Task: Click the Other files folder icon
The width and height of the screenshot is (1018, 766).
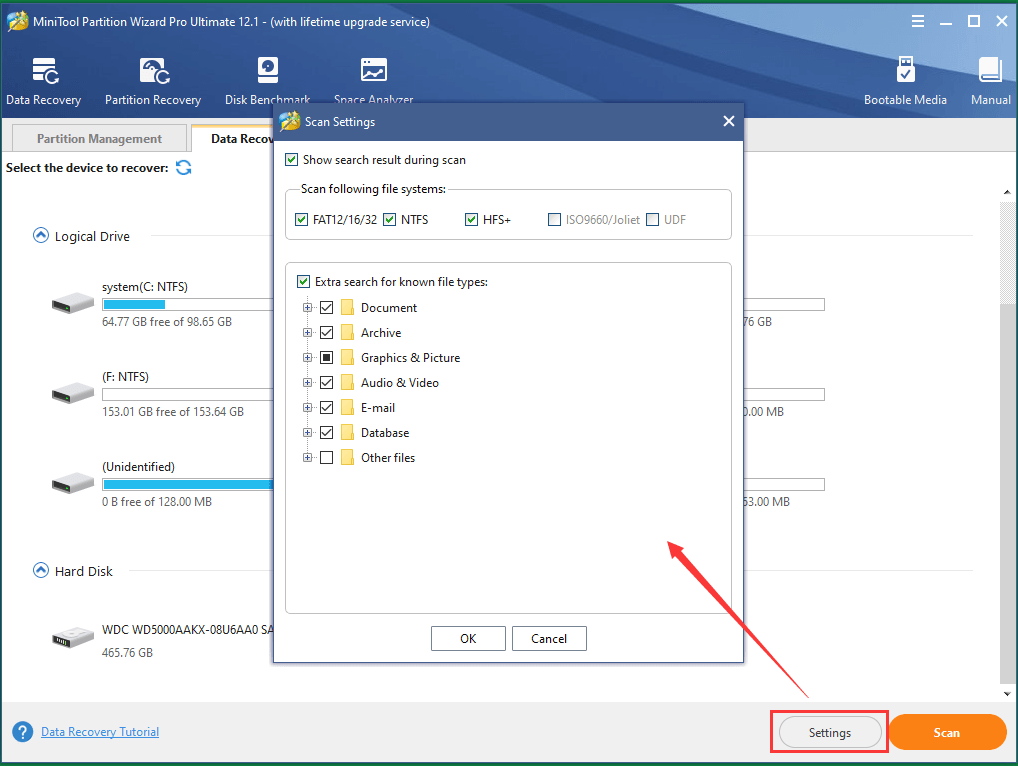Action: [x=348, y=458]
